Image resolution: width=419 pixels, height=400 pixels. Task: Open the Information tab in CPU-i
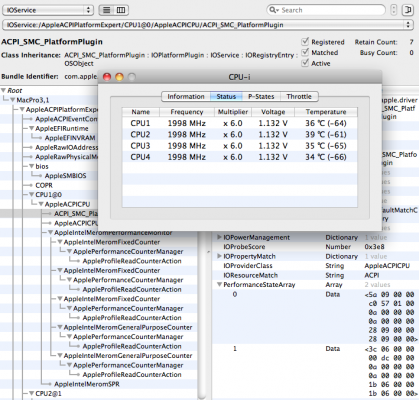coord(186,96)
